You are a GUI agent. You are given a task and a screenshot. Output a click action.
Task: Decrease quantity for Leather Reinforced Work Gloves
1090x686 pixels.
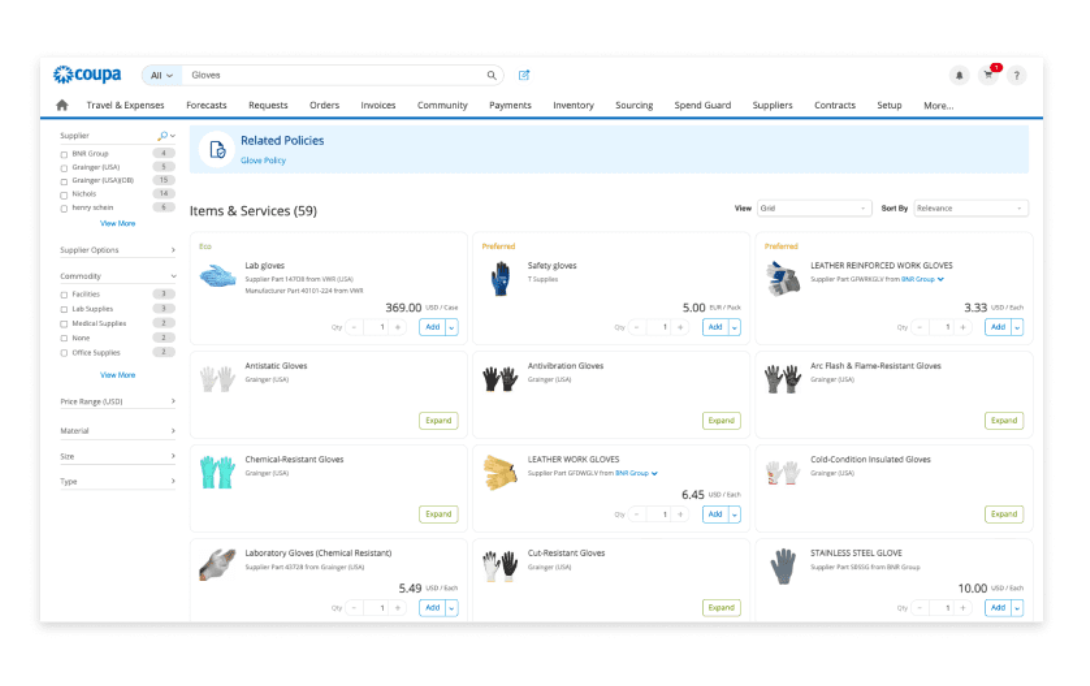920,327
